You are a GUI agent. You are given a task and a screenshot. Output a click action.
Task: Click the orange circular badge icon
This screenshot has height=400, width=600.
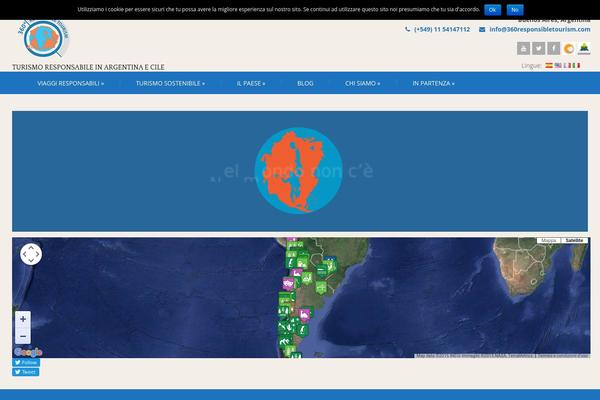(x=569, y=49)
